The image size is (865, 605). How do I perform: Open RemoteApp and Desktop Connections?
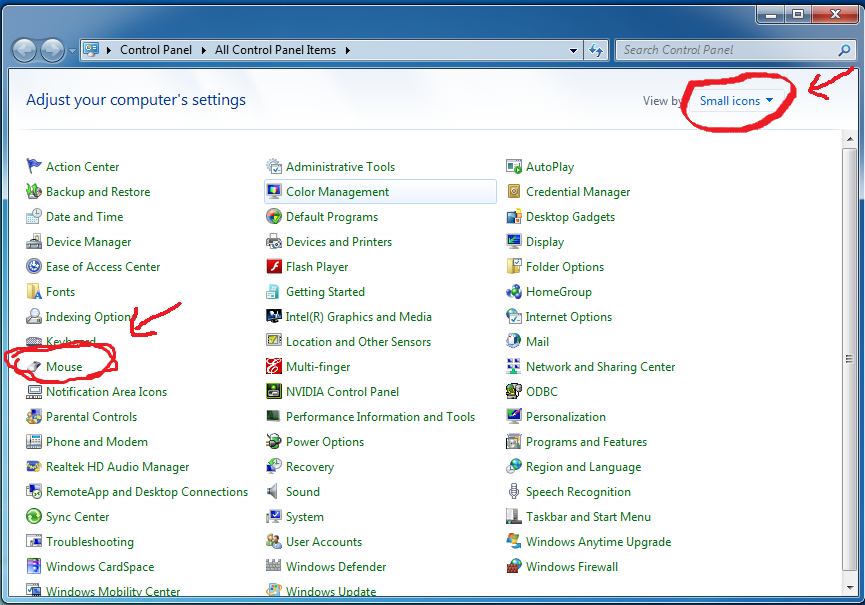click(147, 491)
